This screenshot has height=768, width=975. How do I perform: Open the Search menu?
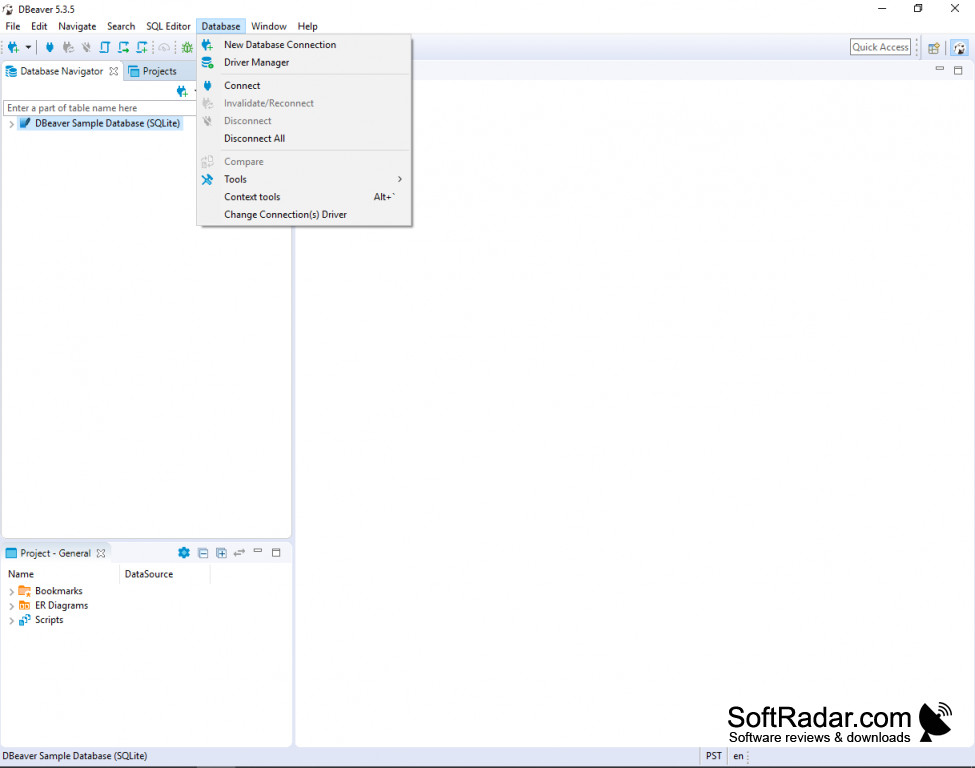121,26
